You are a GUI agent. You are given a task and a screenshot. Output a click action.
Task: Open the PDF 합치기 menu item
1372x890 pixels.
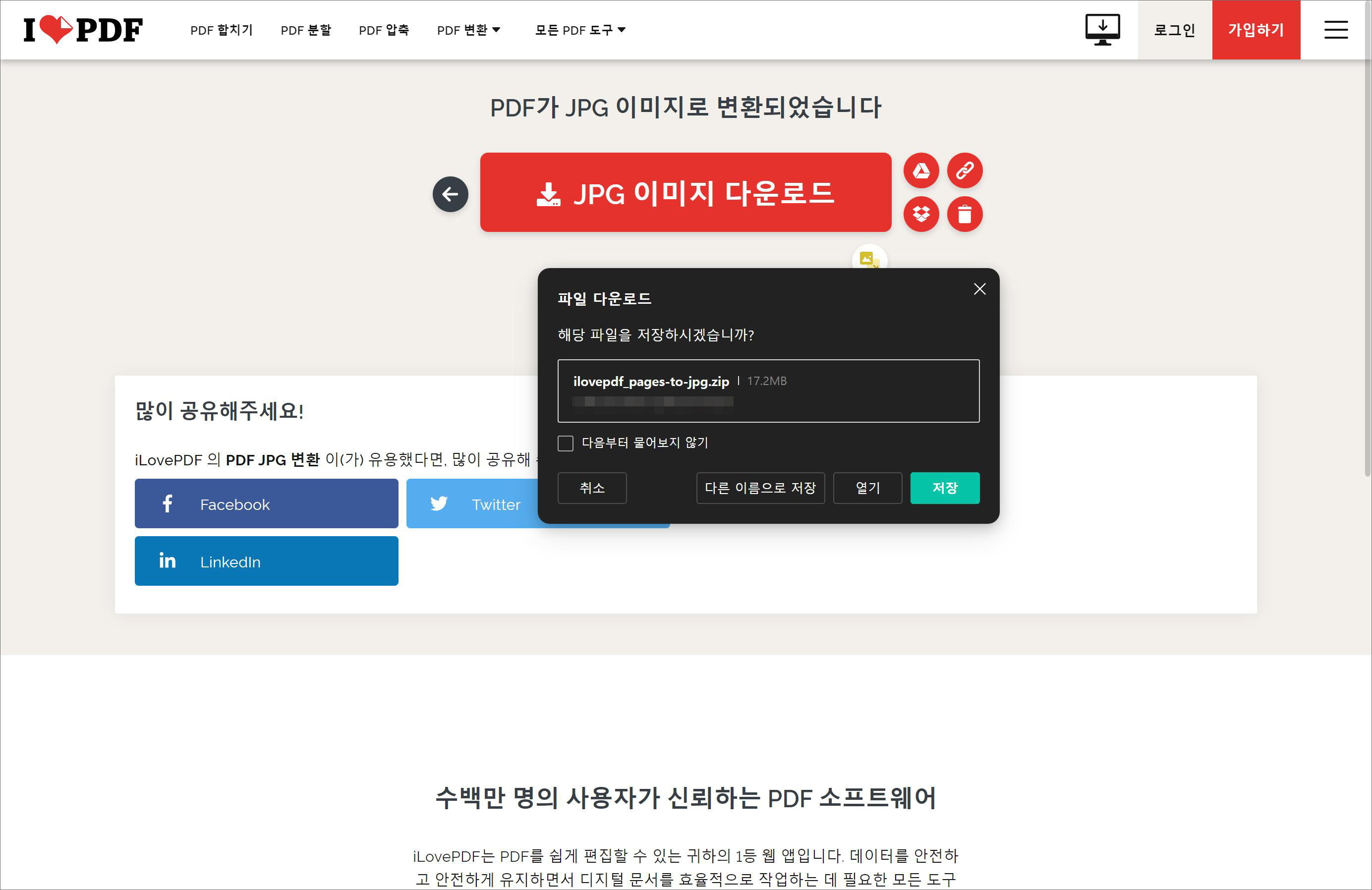(222, 30)
